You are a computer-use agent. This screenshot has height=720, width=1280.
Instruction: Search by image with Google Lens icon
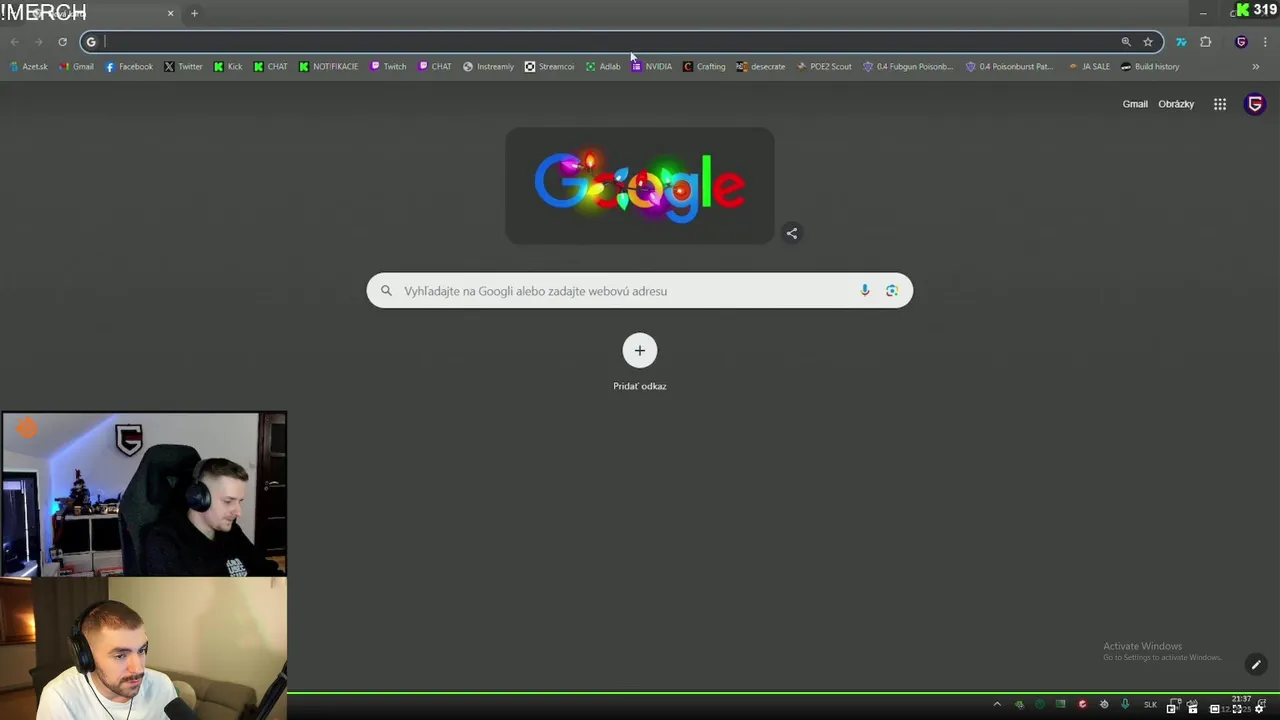pyautogui.click(x=892, y=291)
